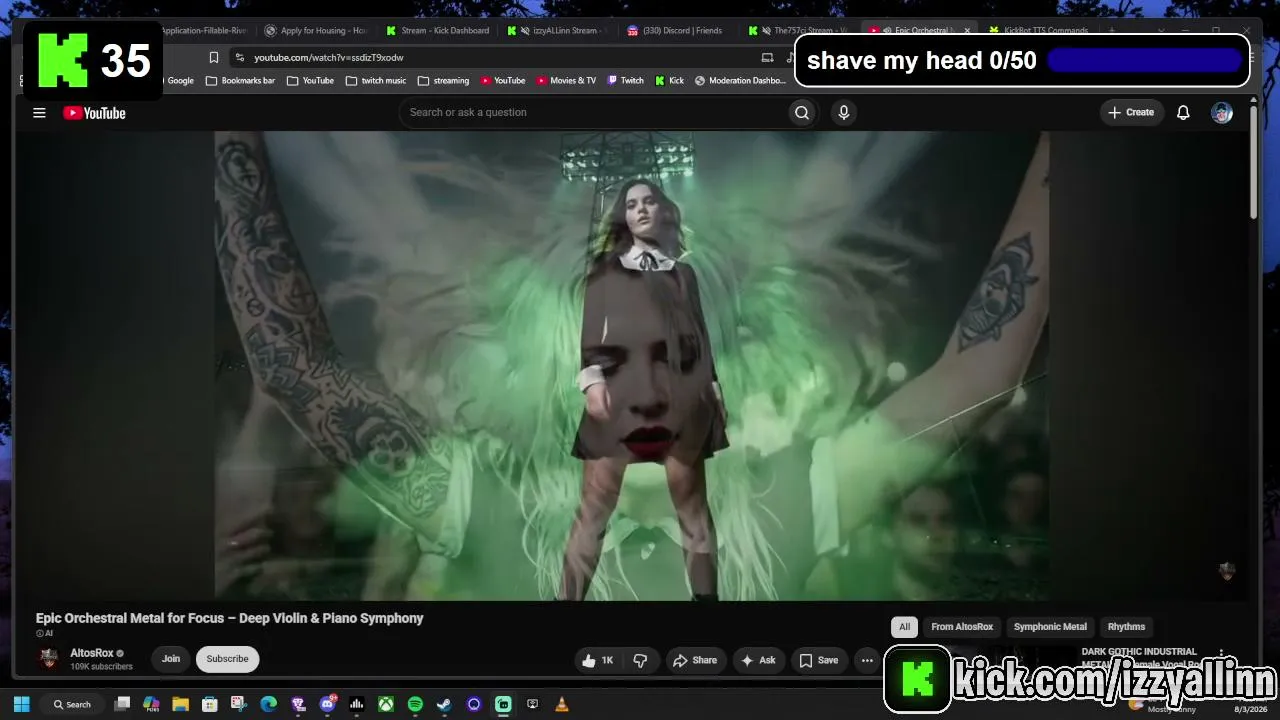
Task: Select the 'All' filter chip
Action: (x=904, y=627)
